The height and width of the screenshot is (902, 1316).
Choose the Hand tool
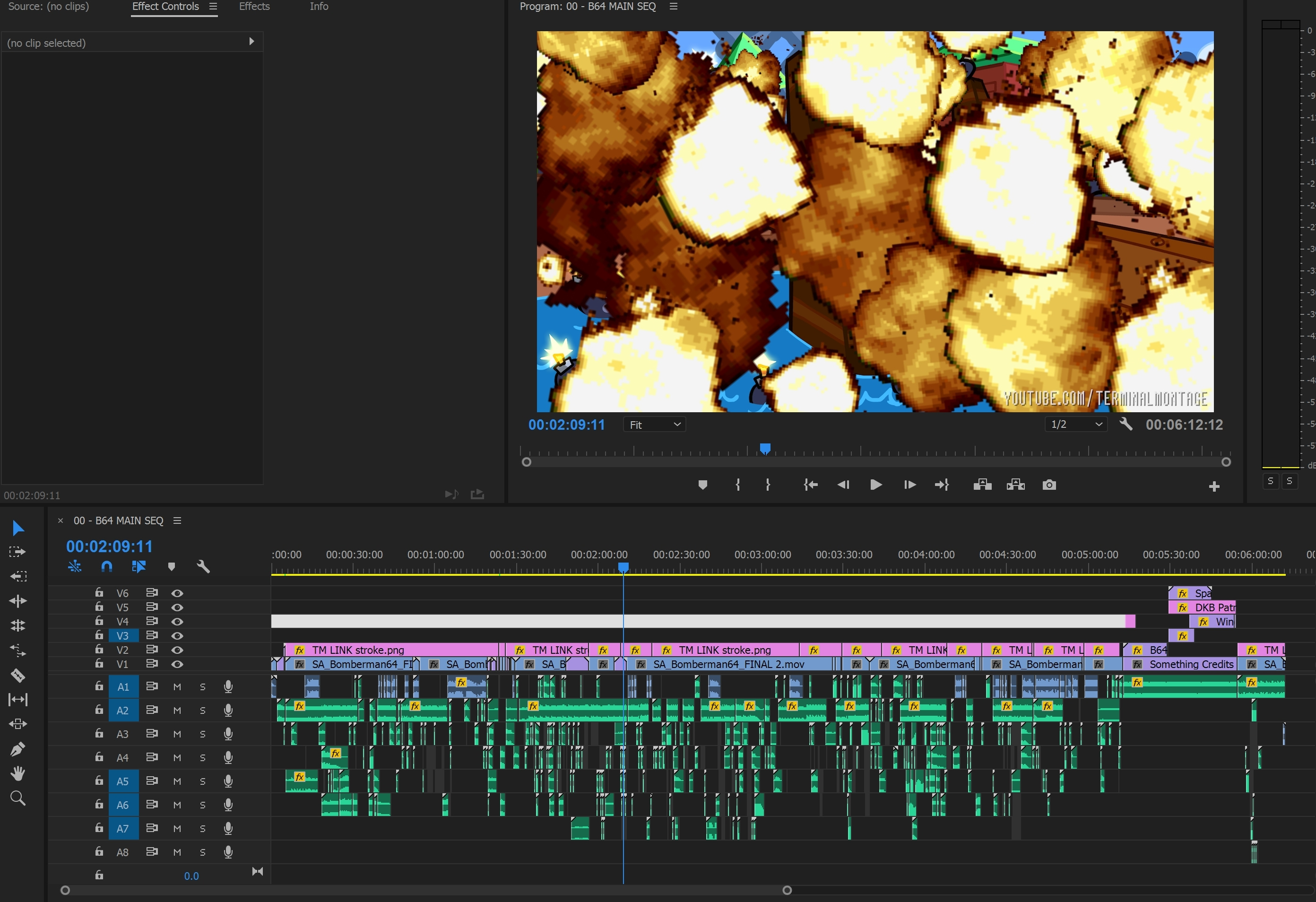click(x=17, y=773)
